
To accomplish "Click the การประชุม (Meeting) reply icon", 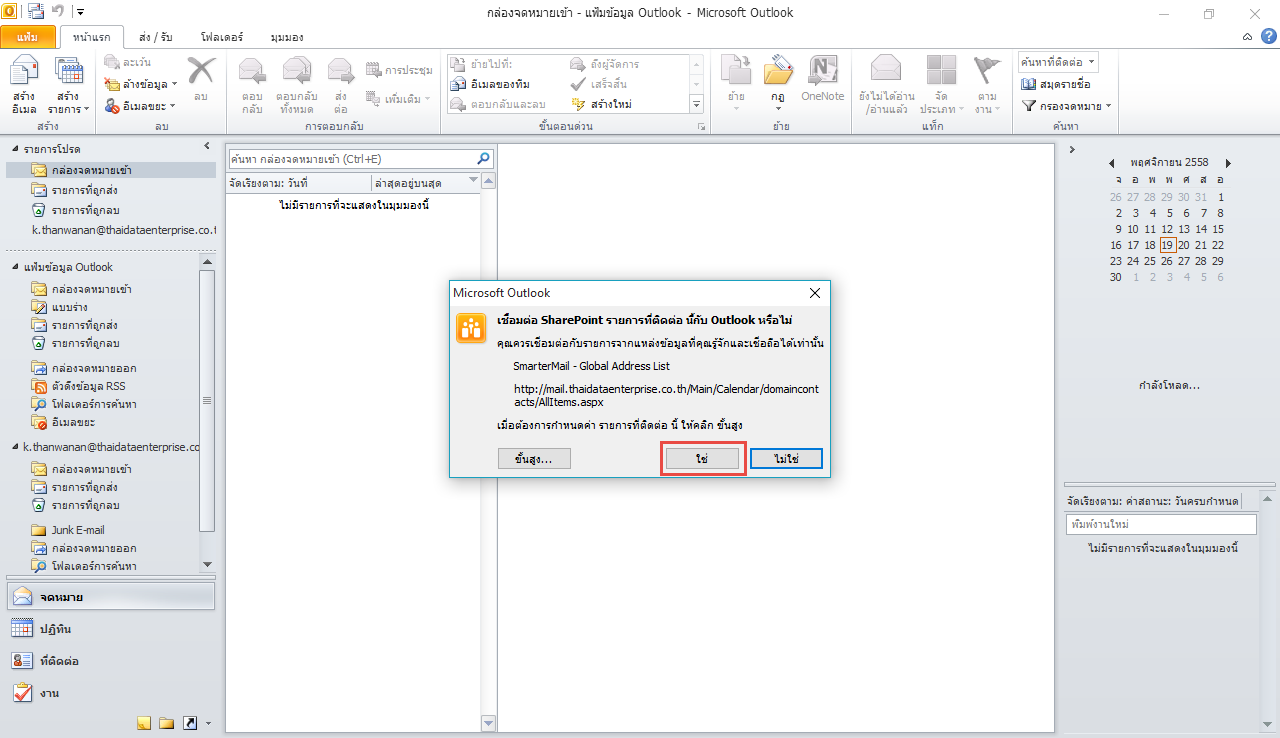I will point(373,70).
